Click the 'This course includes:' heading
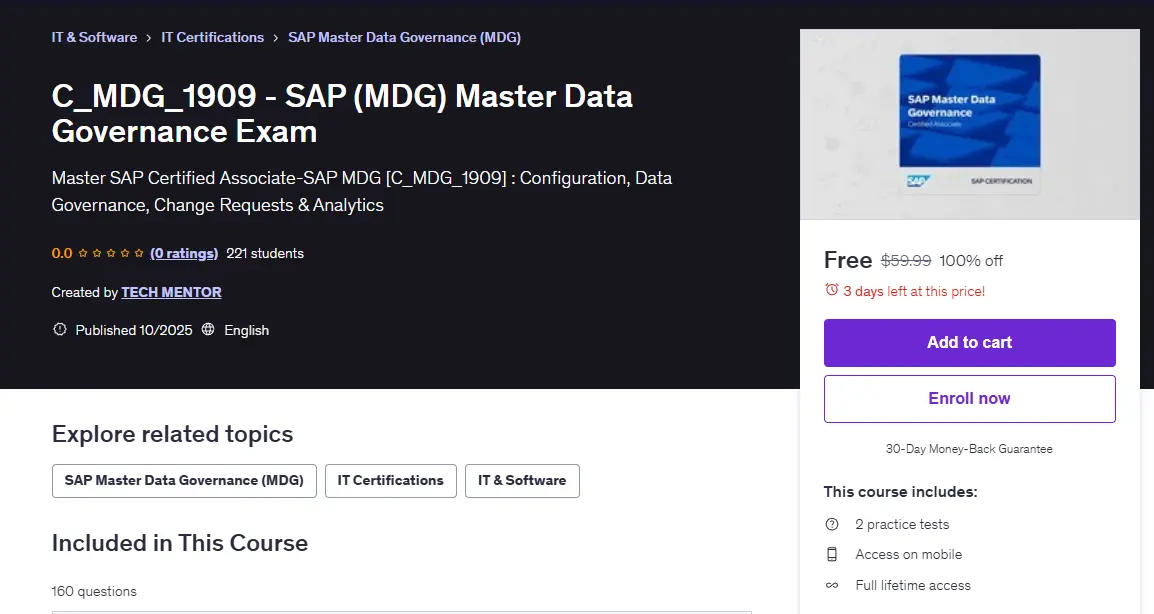 click(901, 492)
